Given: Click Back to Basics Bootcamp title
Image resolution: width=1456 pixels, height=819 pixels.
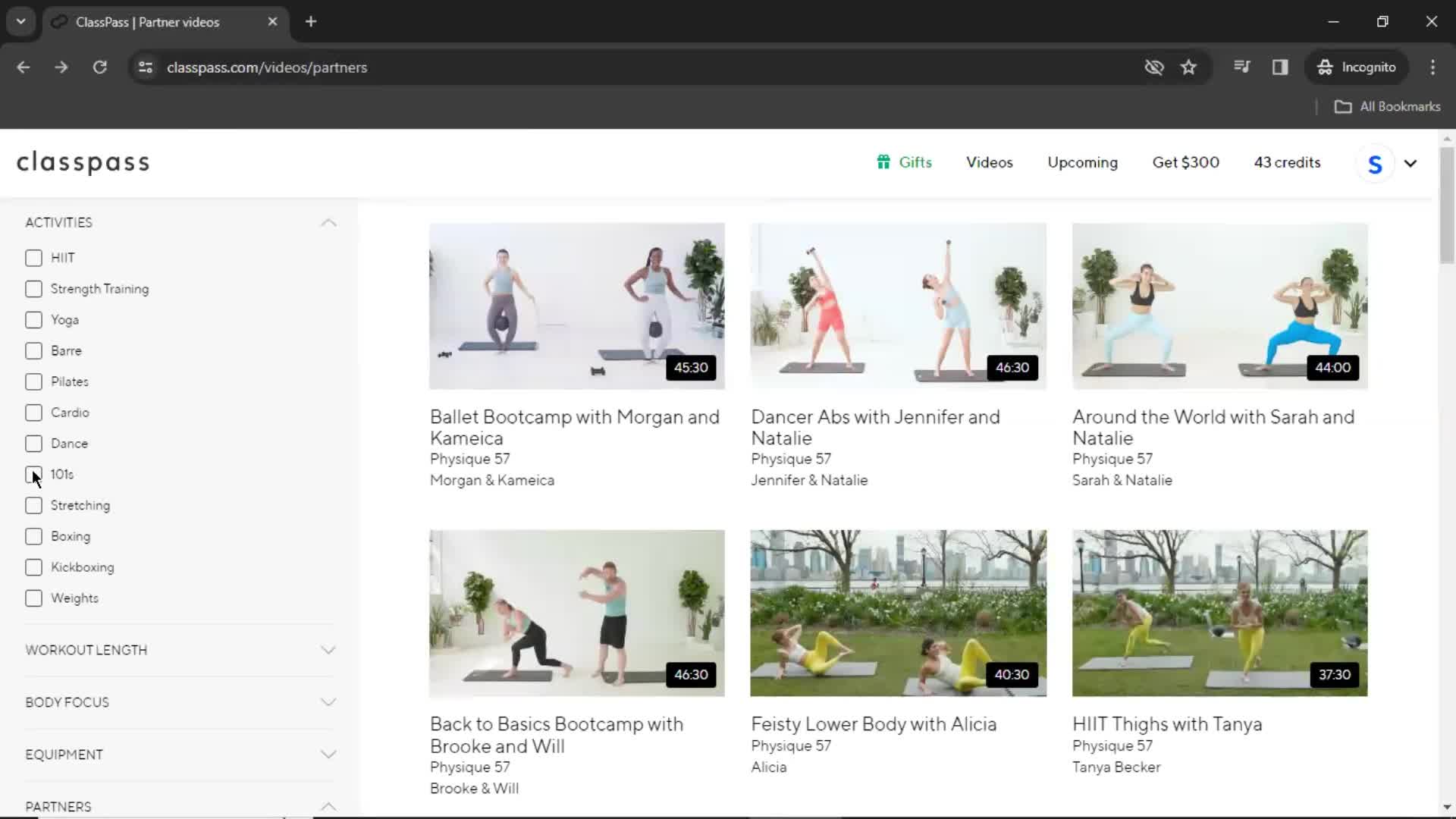Looking at the screenshot, I should point(557,735).
